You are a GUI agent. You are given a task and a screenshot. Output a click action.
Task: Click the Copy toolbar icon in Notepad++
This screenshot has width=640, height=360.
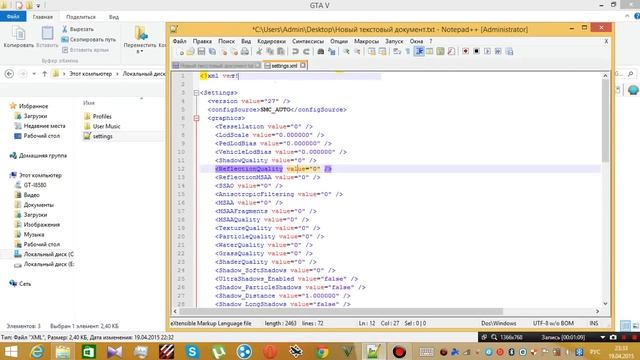tap(270, 51)
